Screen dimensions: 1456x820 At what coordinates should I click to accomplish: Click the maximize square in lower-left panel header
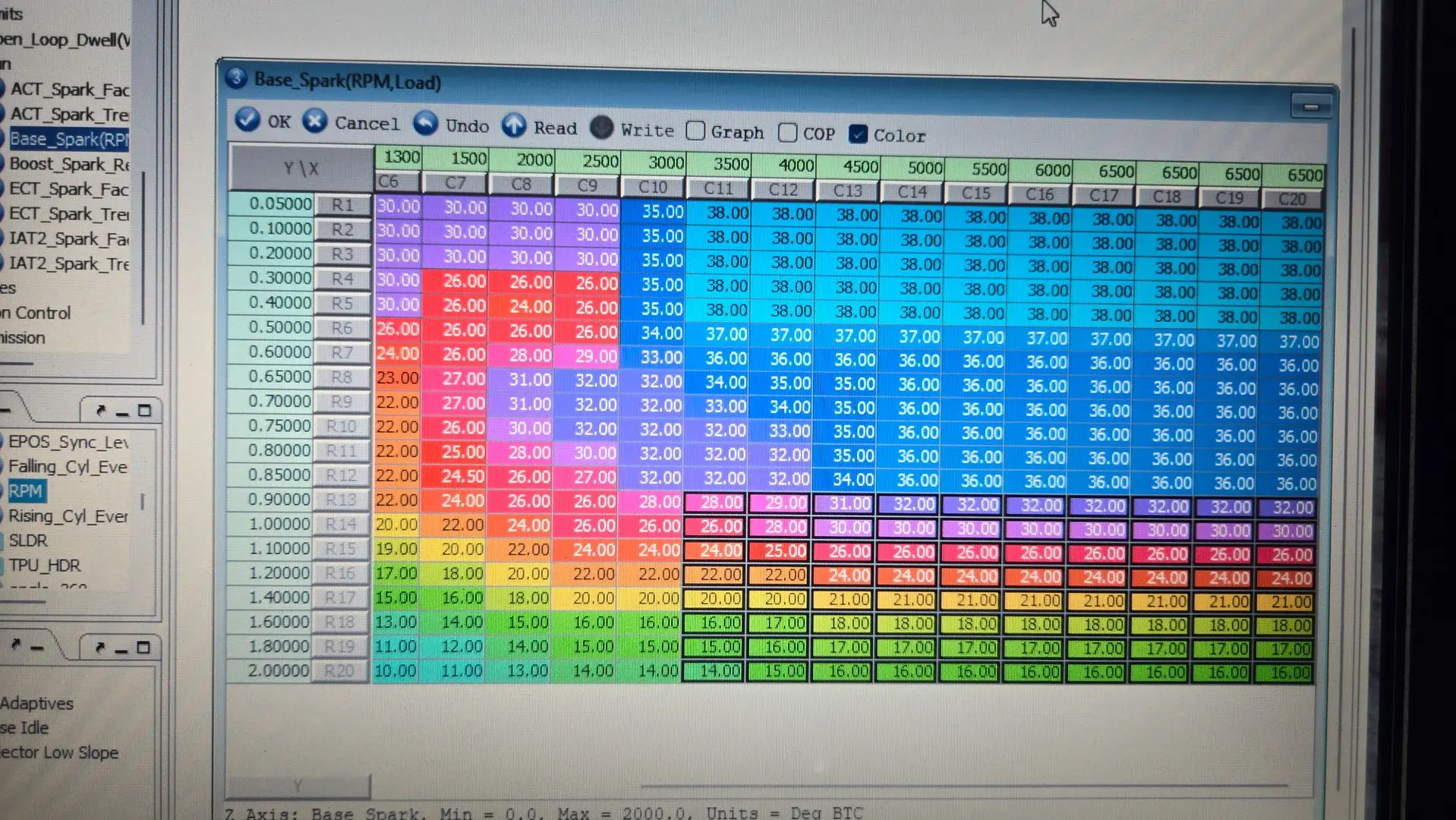(143, 648)
